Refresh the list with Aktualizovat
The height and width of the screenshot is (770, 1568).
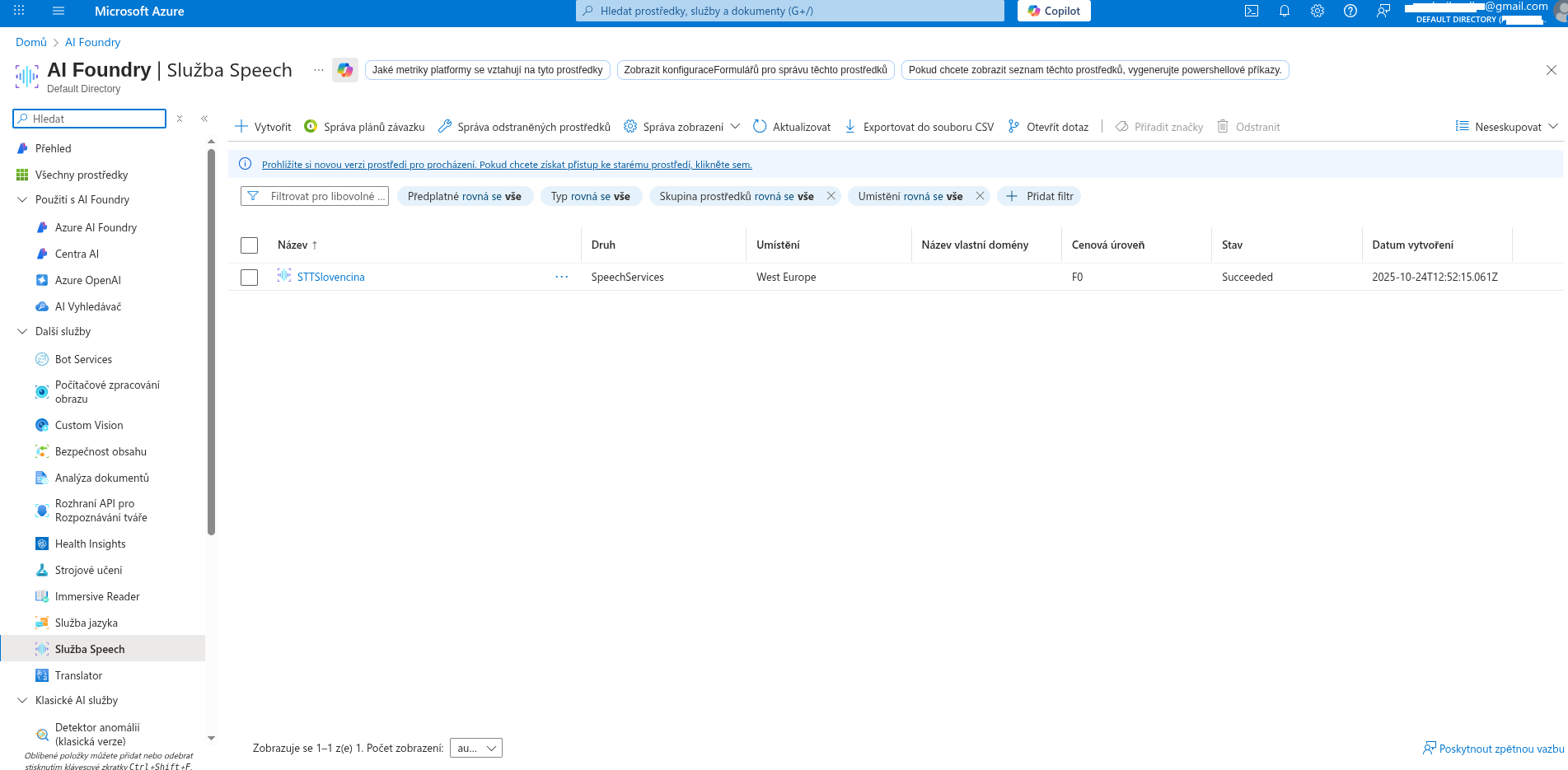coord(792,127)
